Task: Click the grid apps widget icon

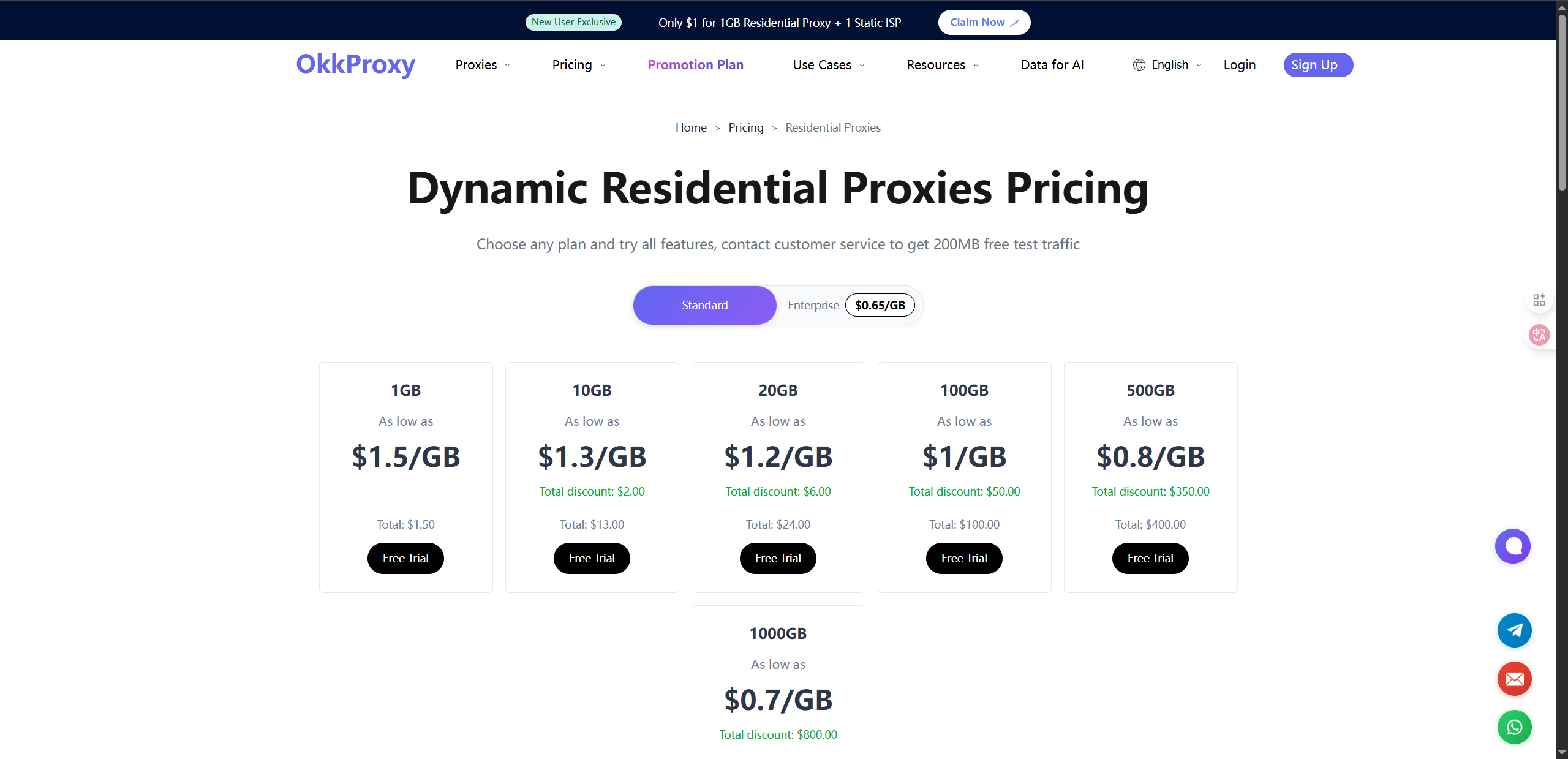Action: tap(1539, 300)
